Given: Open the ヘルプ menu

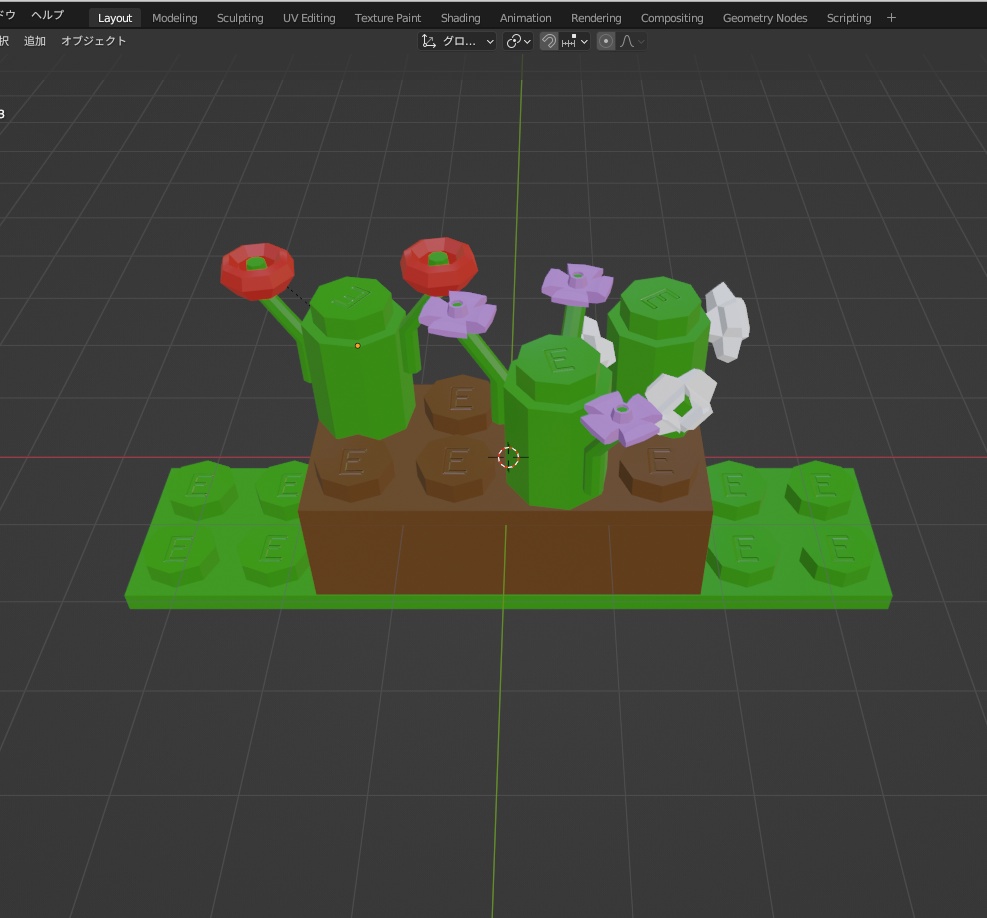Looking at the screenshot, I should click(47, 14).
